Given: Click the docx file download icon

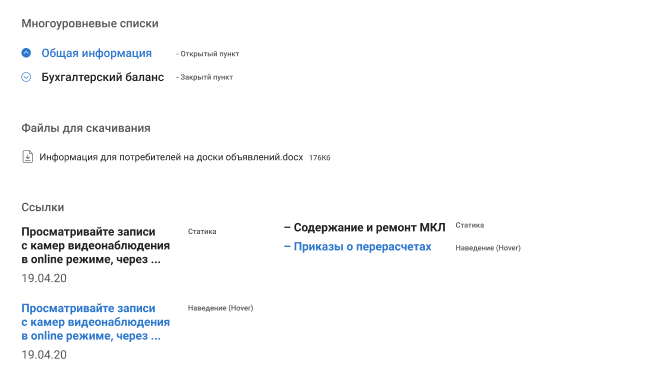Looking at the screenshot, I should tap(27, 157).
